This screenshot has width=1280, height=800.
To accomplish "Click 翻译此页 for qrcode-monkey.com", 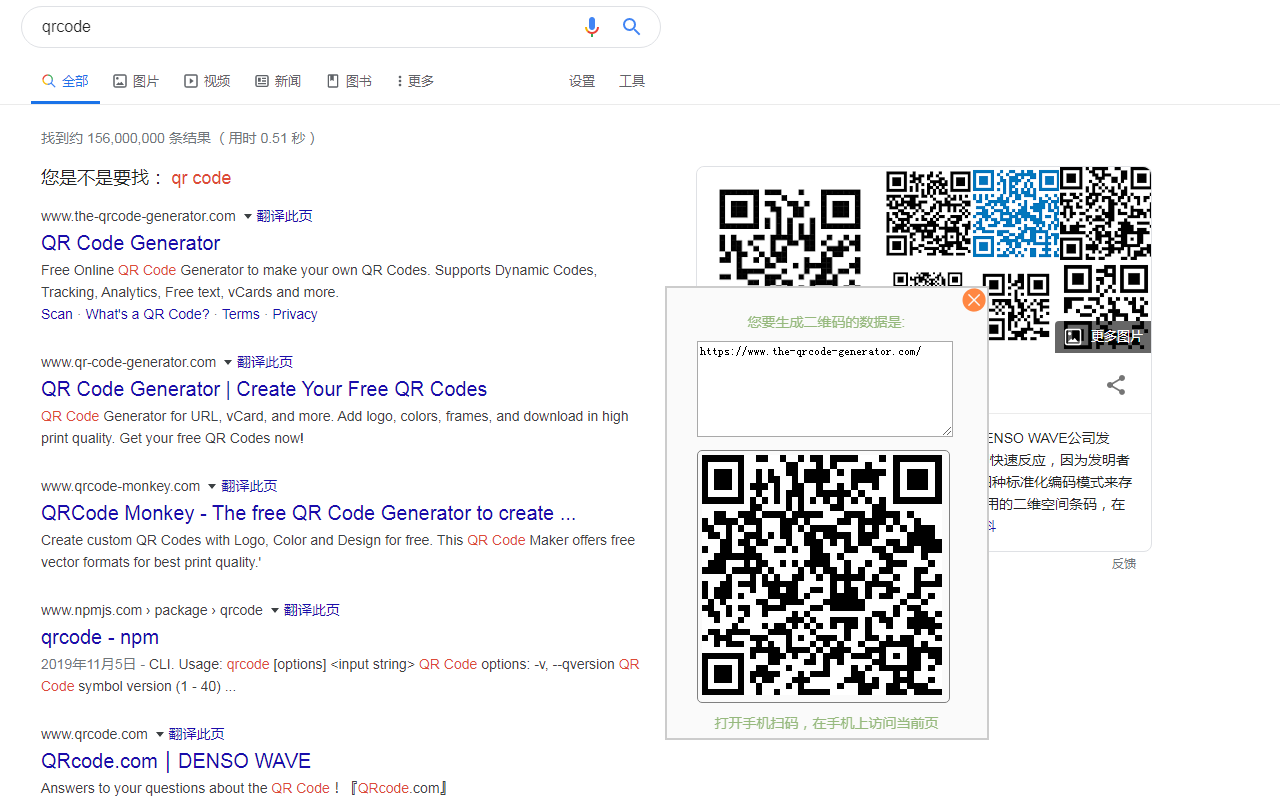I will (x=249, y=486).
